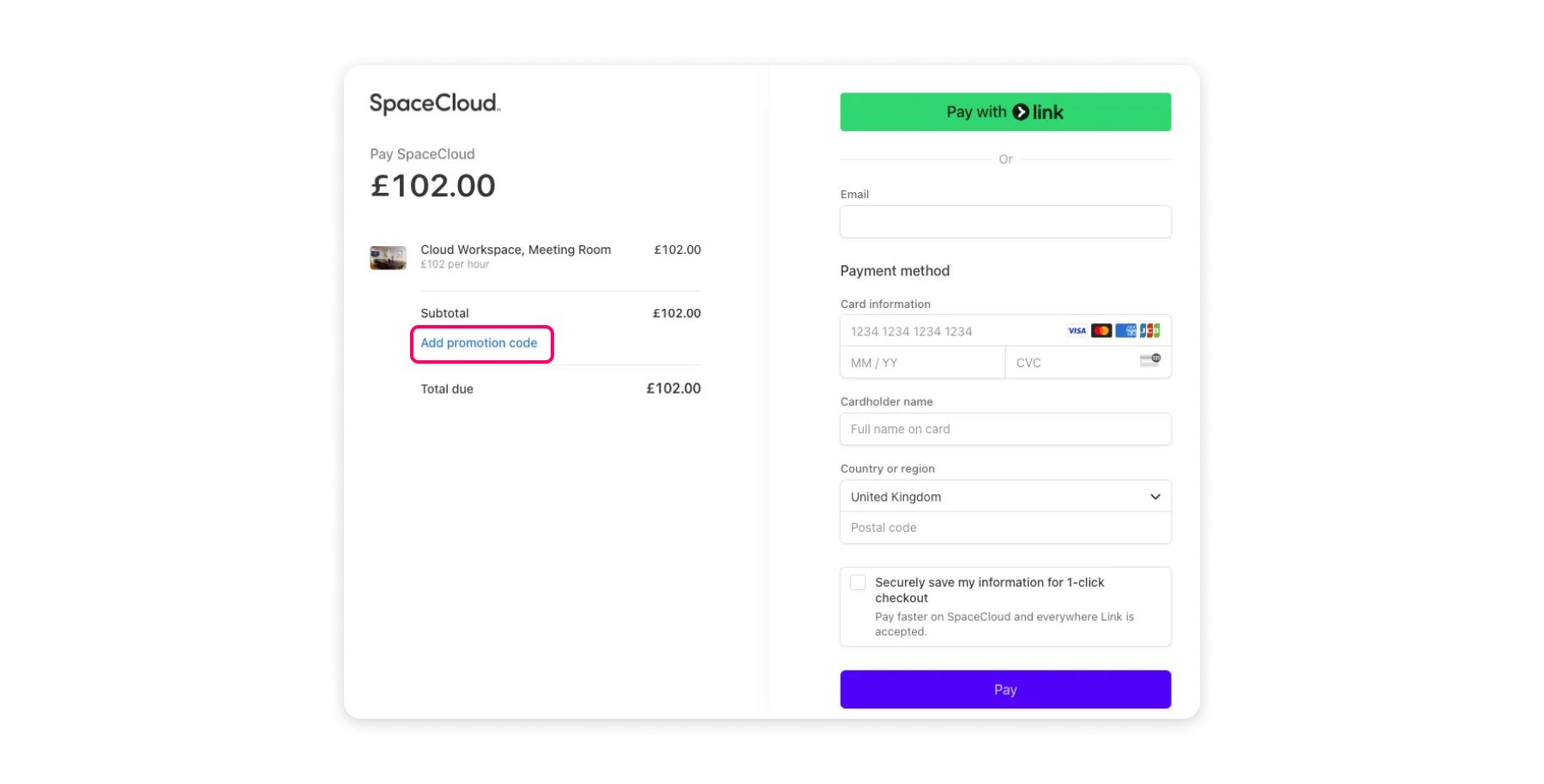
Task: Open the Add promotion code link
Action: click(479, 343)
